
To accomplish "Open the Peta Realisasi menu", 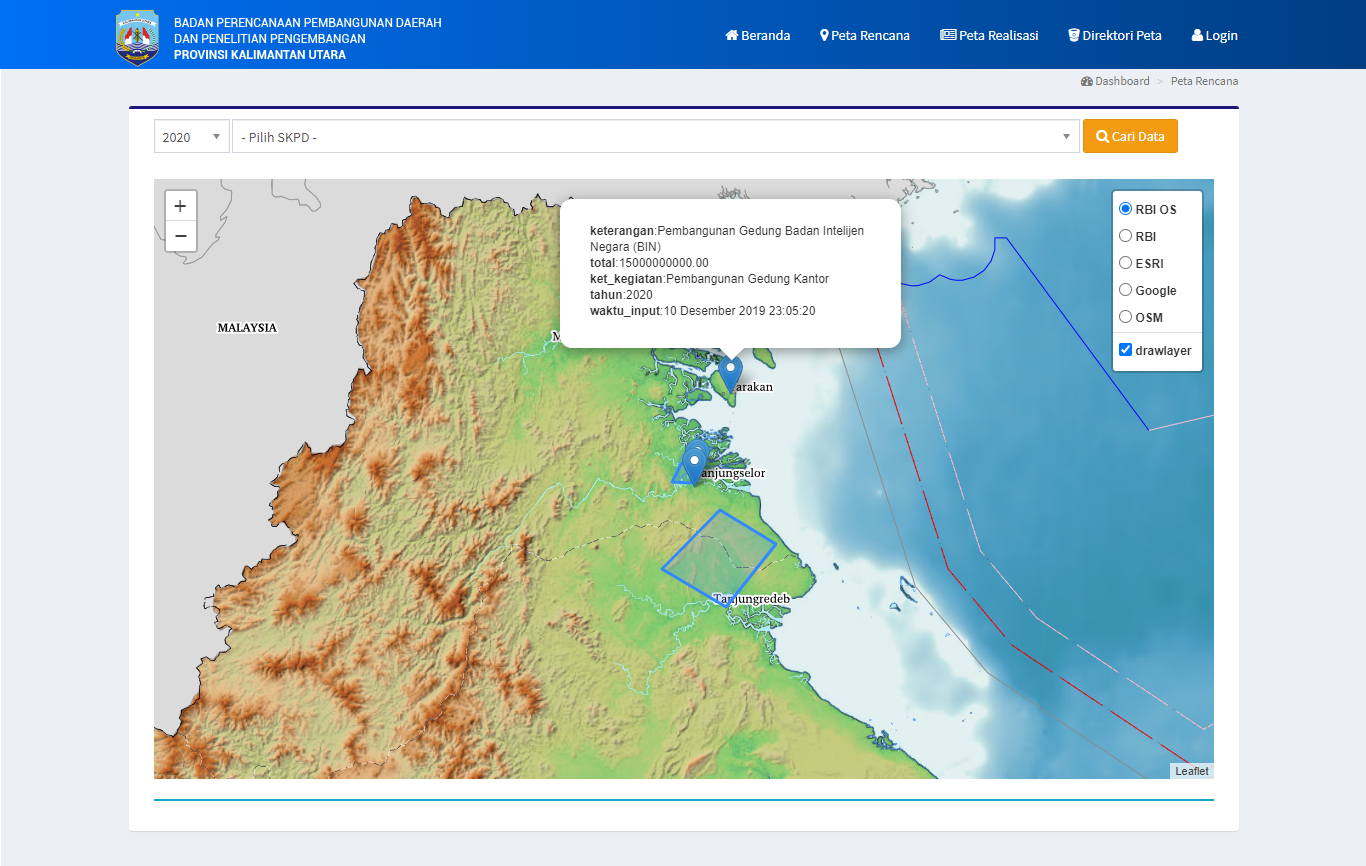I will click(989, 35).
